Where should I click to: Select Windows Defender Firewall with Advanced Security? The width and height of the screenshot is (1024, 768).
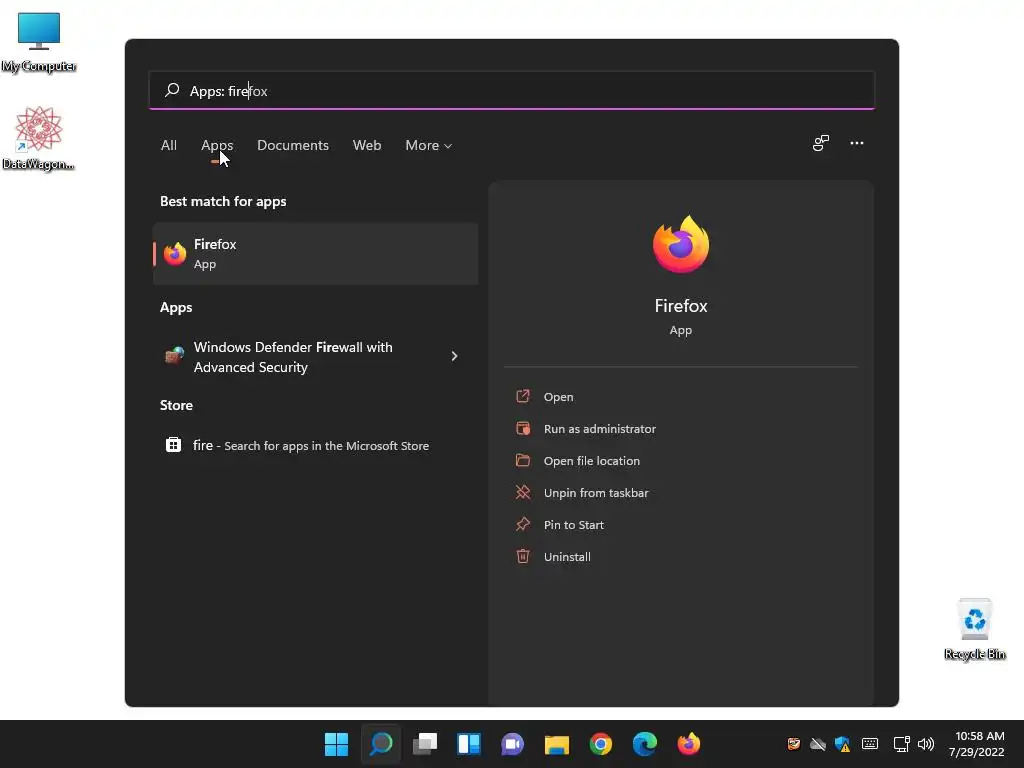click(x=315, y=357)
